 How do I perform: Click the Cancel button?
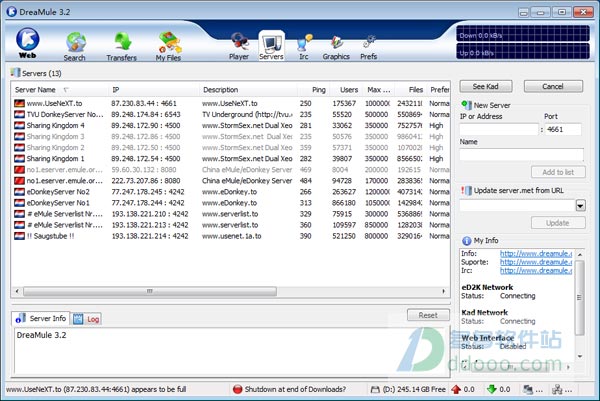click(553, 86)
